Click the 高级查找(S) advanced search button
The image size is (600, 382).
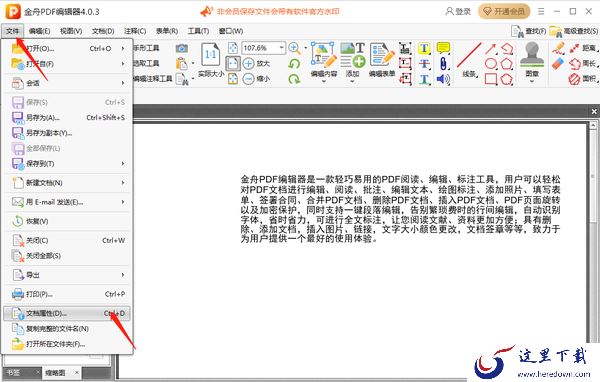click(574, 31)
